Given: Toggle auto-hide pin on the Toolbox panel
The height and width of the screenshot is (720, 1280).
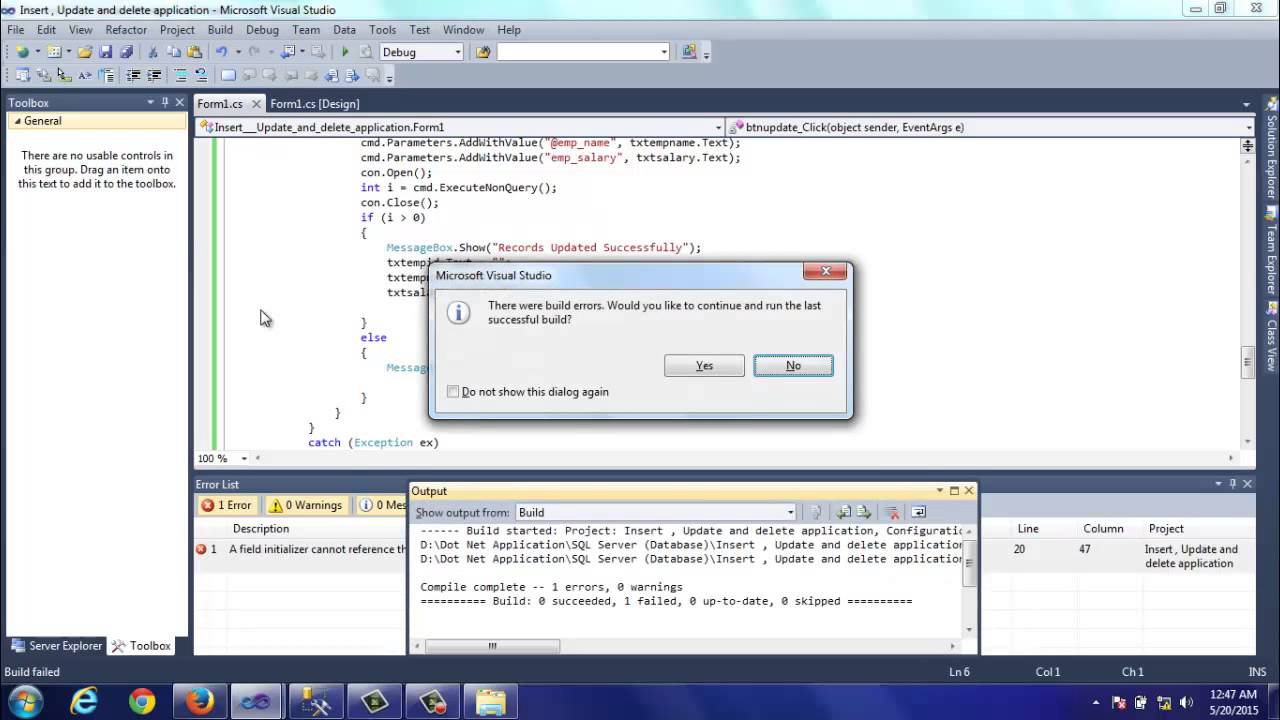Looking at the screenshot, I should [165, 102].
